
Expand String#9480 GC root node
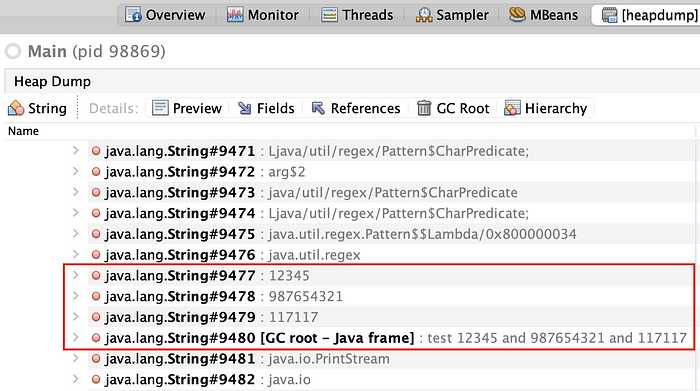pyautogui.click(x=75, y=337)
